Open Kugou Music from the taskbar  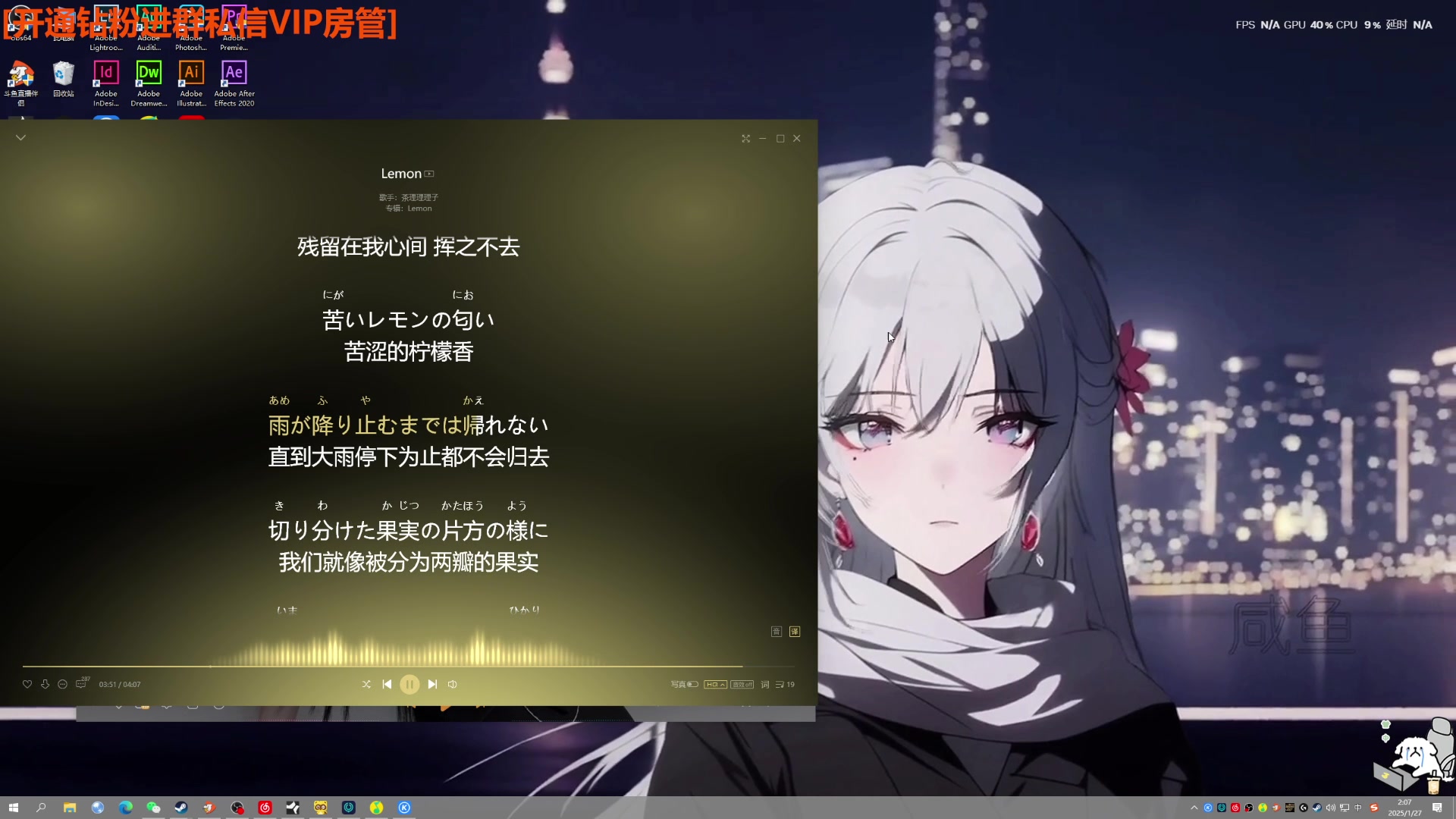pos(404,808)
